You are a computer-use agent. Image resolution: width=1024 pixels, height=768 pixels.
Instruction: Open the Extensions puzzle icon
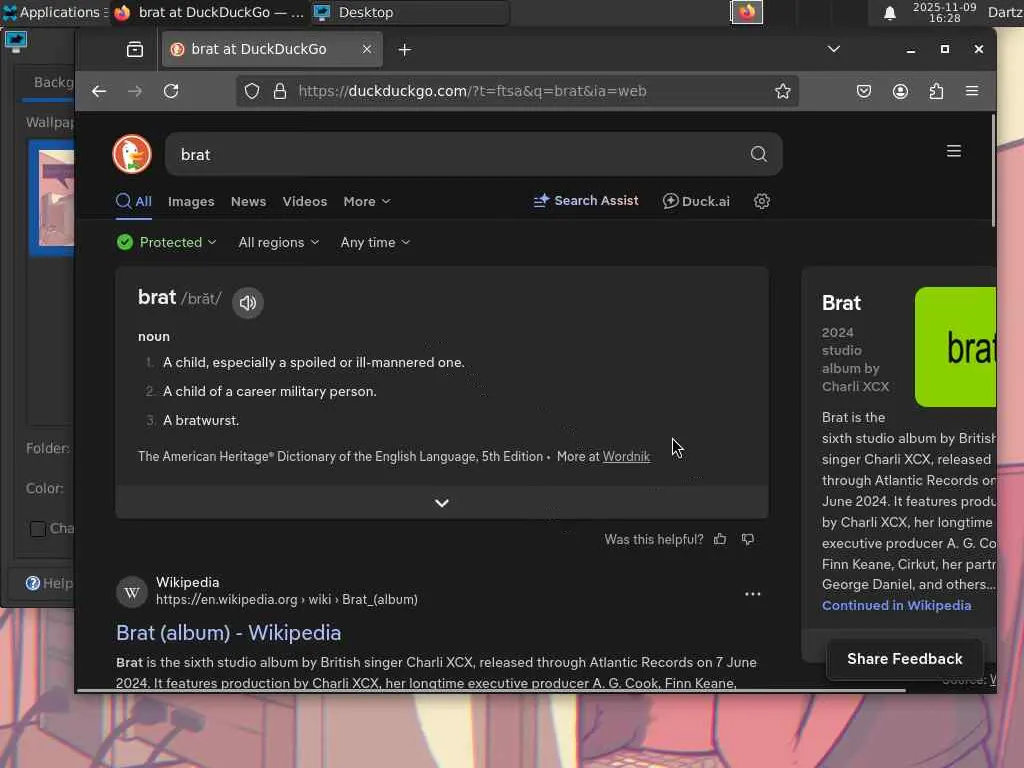tap(936, 91)
